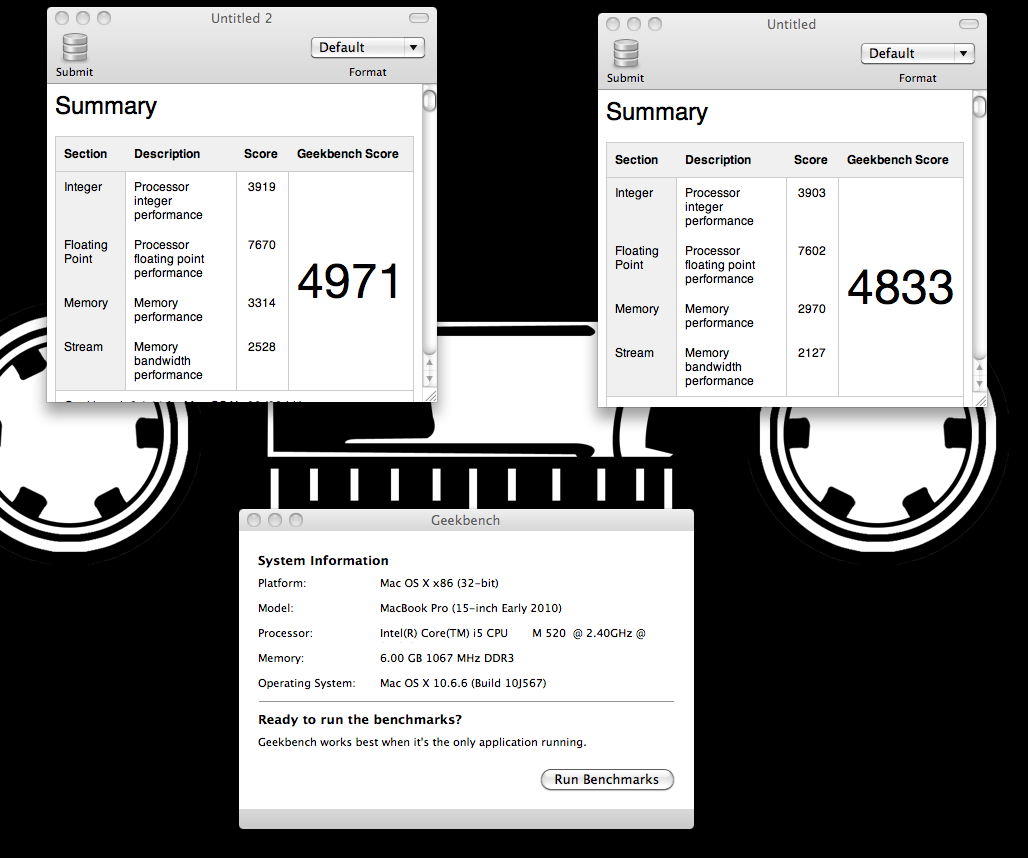Close the Untitled 2 window
The image size is (1028, 858).
click(62, 18)
